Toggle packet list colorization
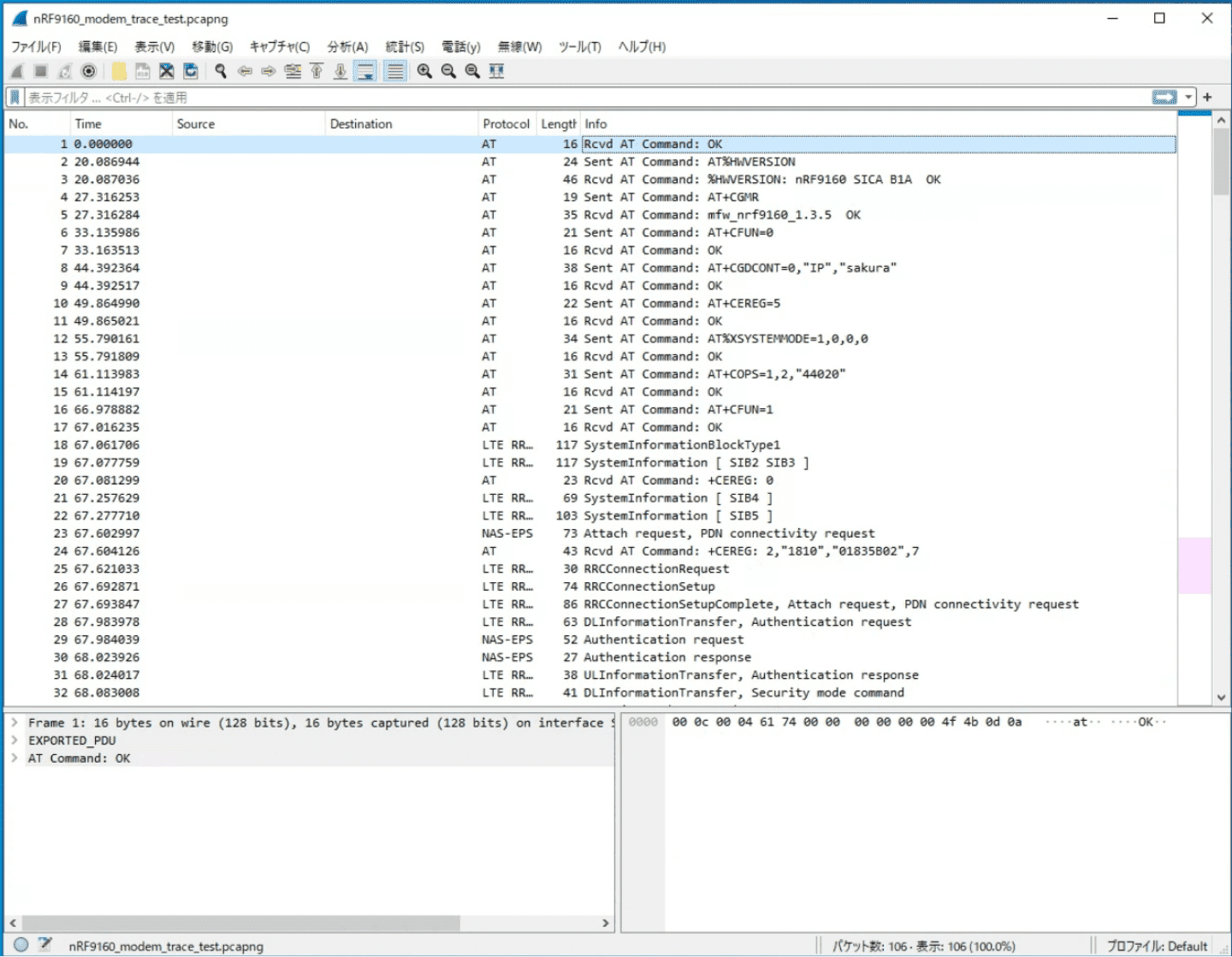Viewport: 1232px width, 957px height. point(394,71)
